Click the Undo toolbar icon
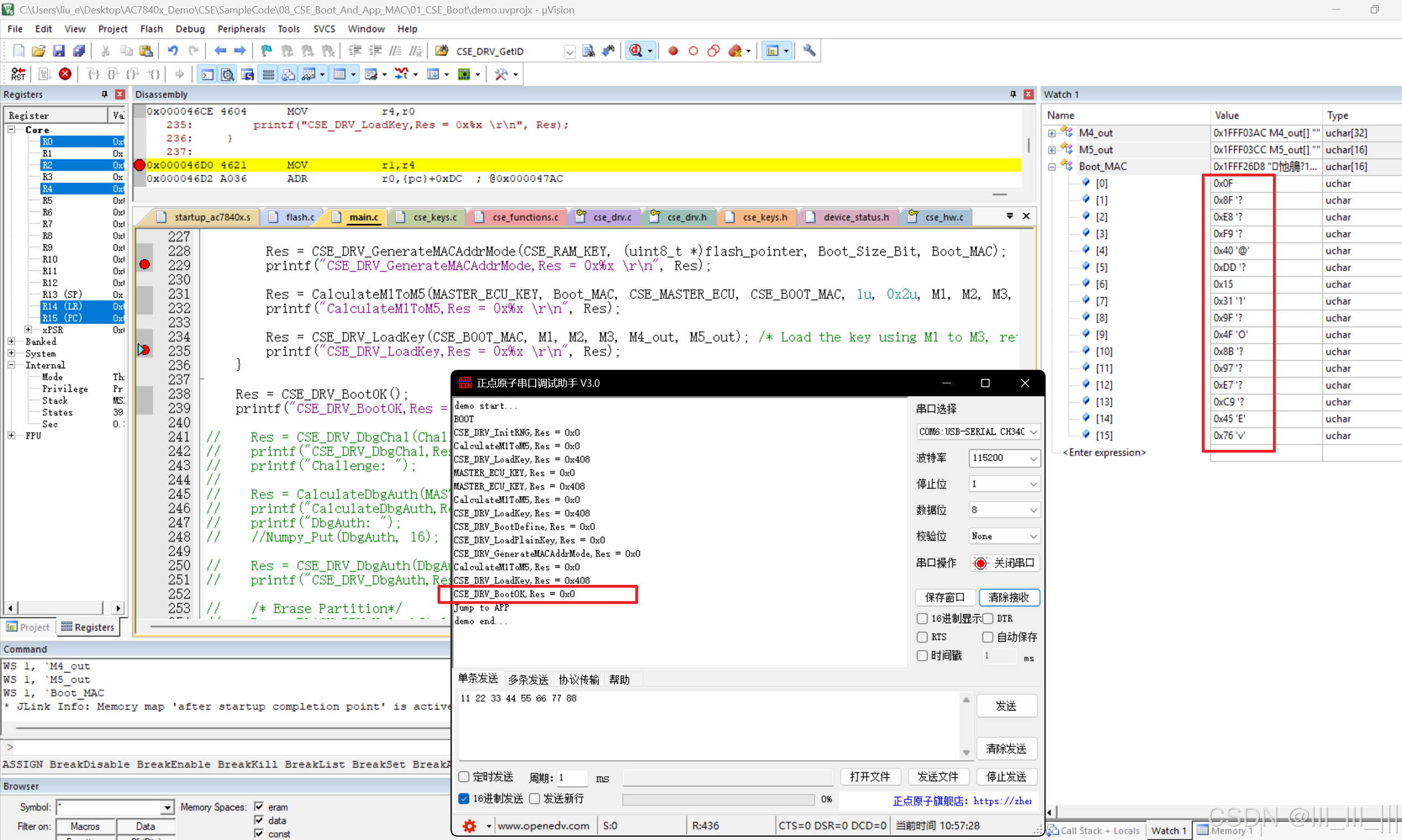This screenshot has width=1402, height=840. [x=173, y=51]
